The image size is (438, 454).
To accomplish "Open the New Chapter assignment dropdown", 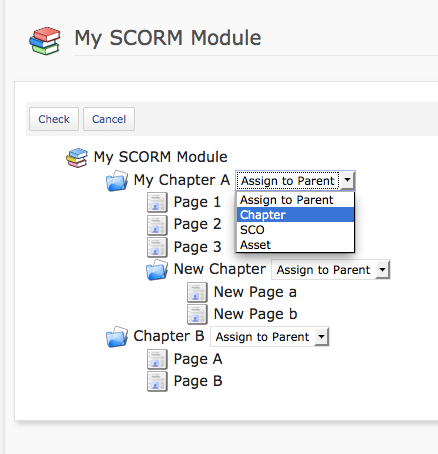I will 331,270.
